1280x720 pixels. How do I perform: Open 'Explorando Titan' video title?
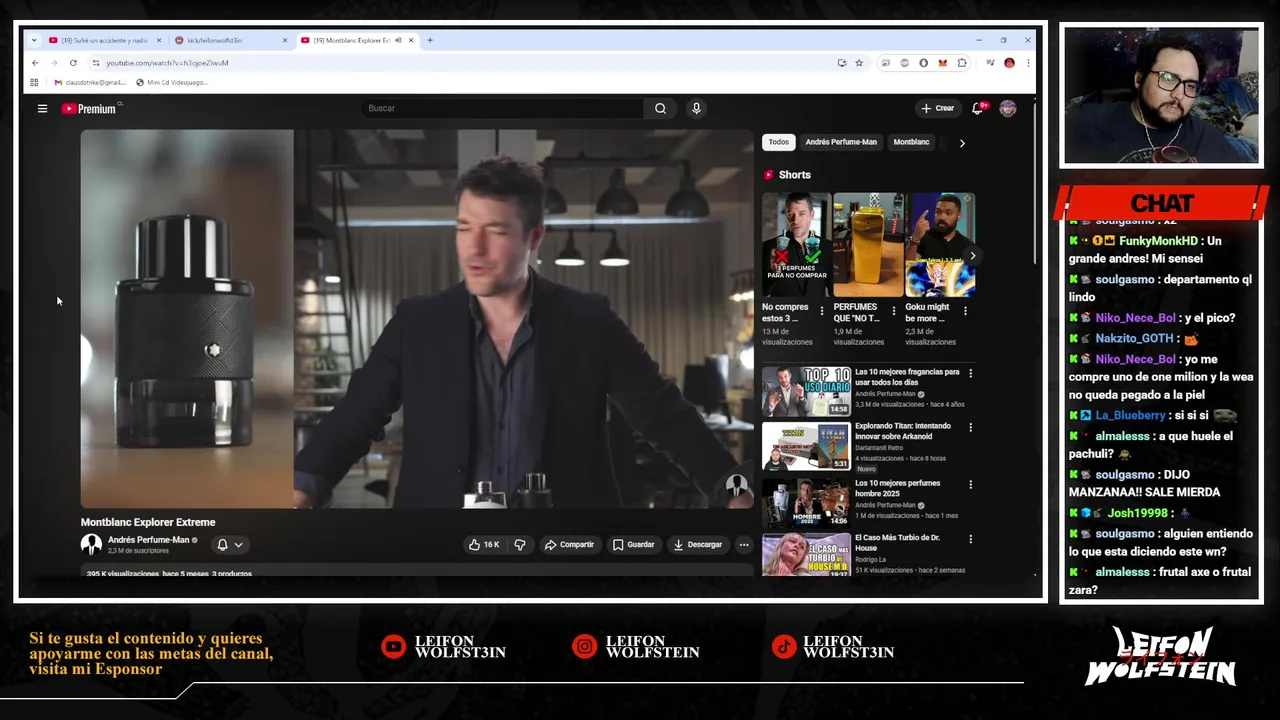(903, 431)
